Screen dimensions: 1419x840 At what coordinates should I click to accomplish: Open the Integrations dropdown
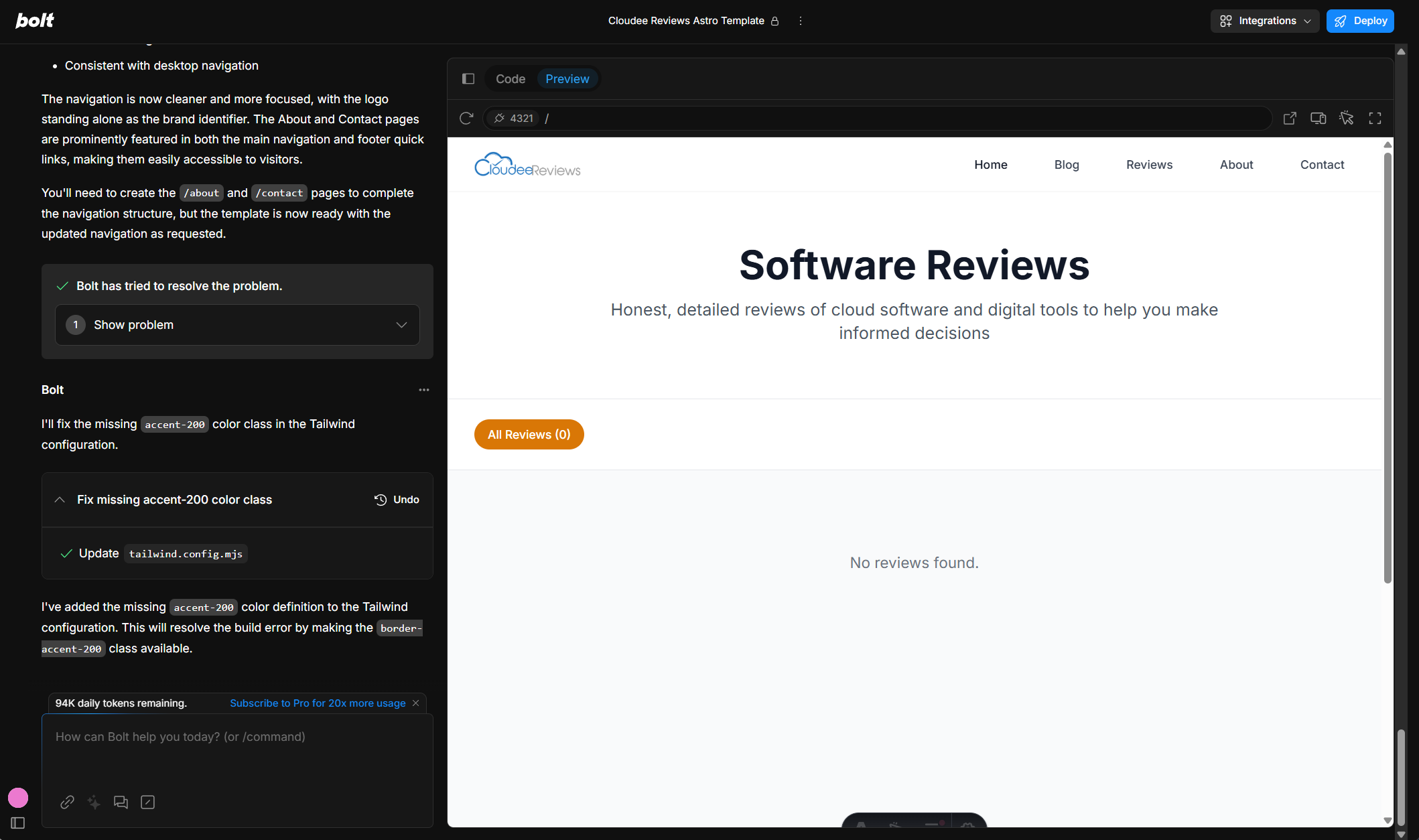(1264, 21)
